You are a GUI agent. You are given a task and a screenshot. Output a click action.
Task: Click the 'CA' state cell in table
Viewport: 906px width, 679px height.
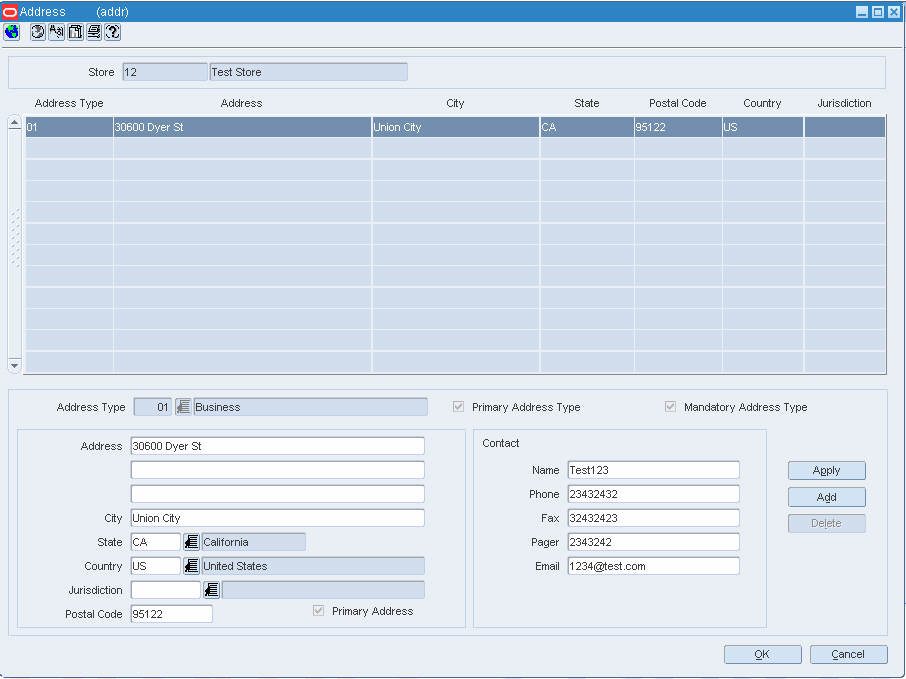(x=587, y=127)
